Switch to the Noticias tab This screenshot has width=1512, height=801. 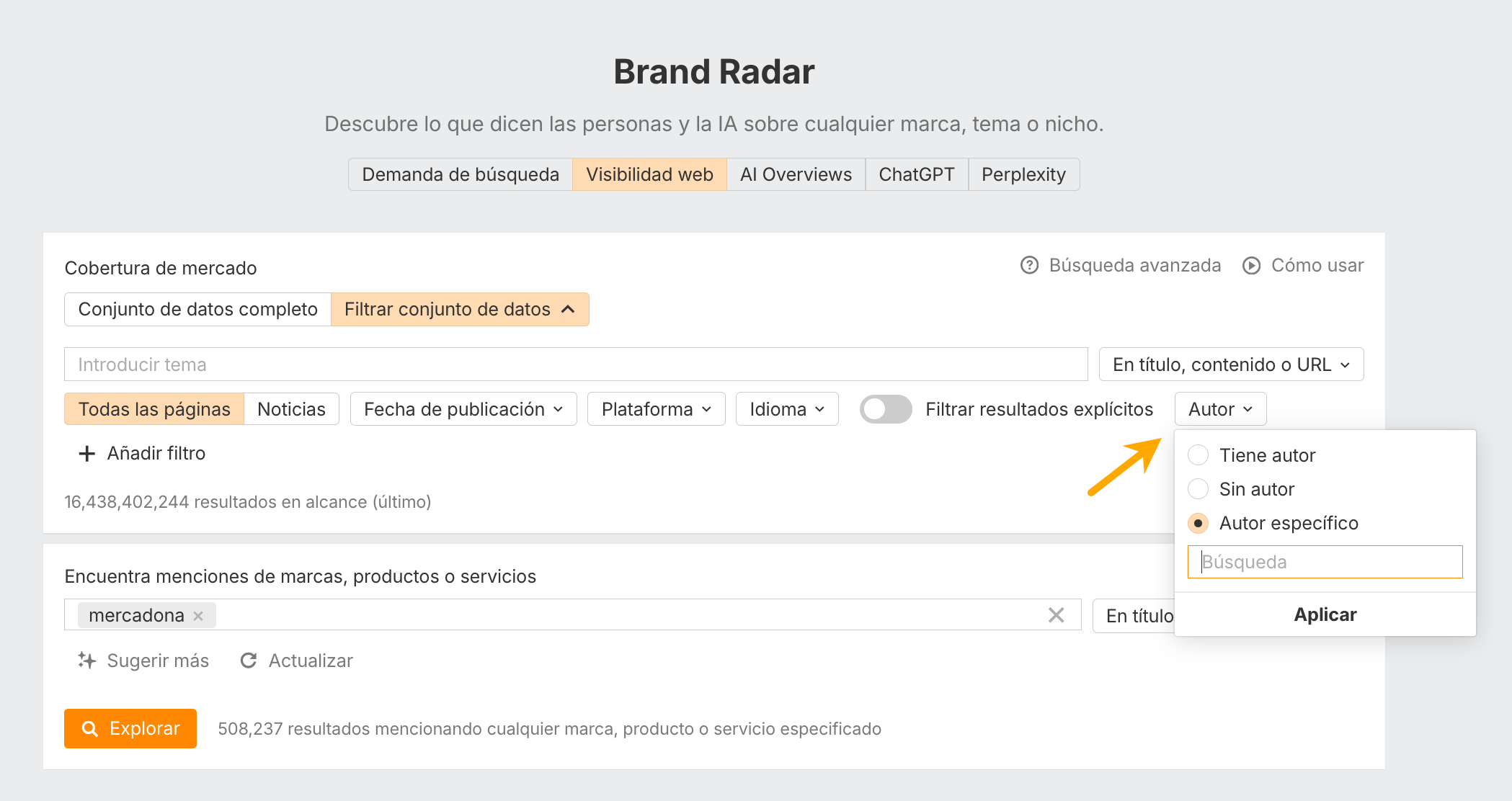click(291, 408)
